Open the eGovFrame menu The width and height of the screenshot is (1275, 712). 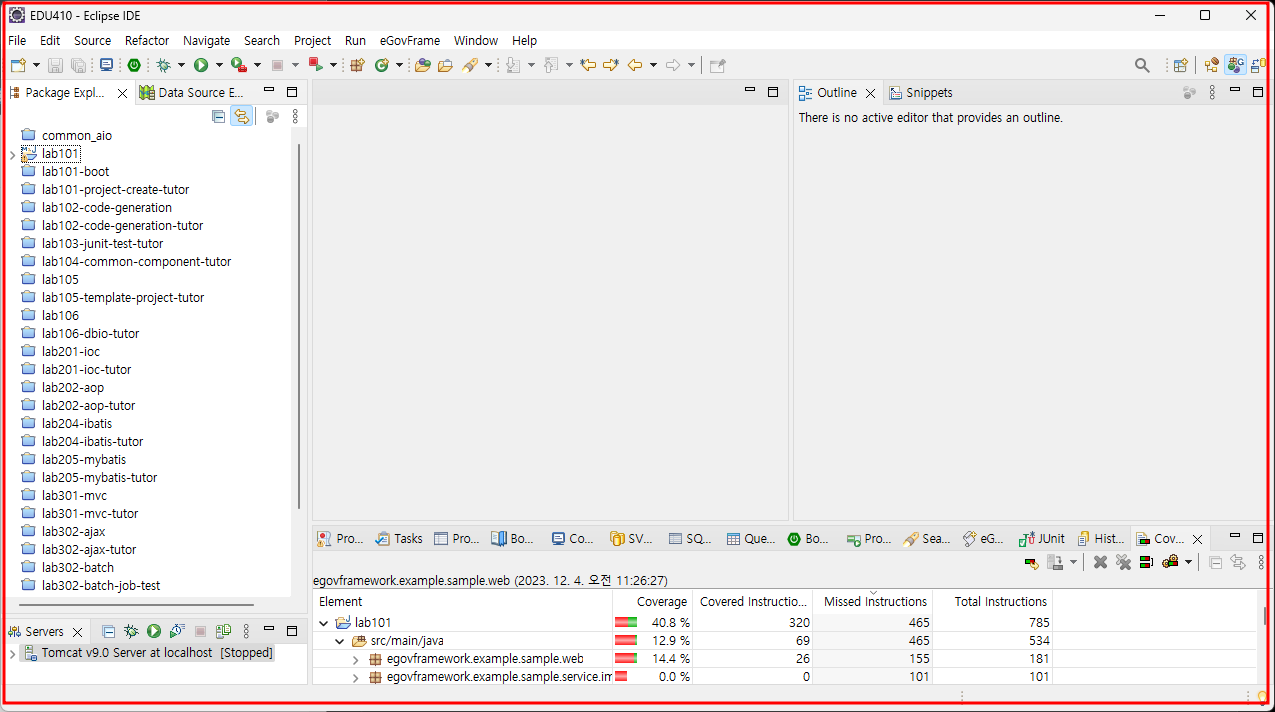pyautogui.click(x=410, y=41)
